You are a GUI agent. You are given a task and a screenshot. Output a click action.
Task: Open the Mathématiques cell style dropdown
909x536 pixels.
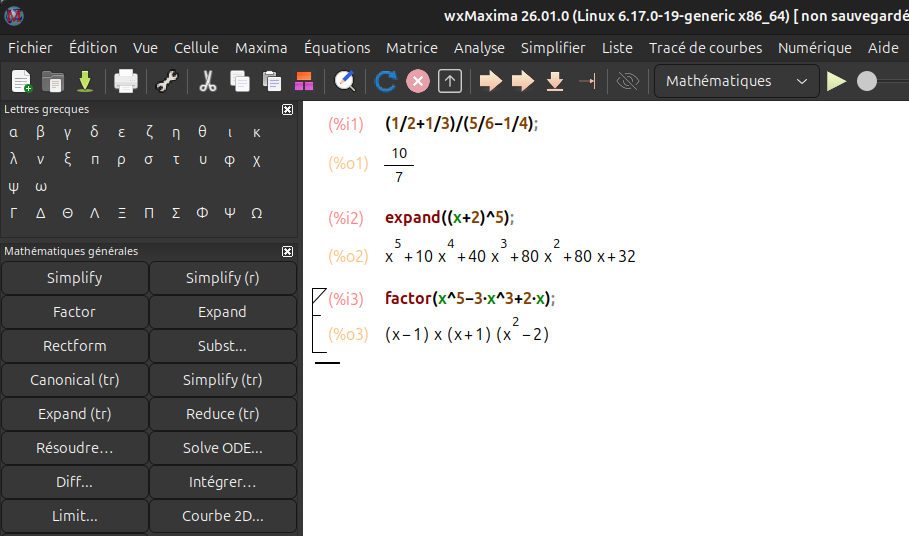click(x=736, y=81)
